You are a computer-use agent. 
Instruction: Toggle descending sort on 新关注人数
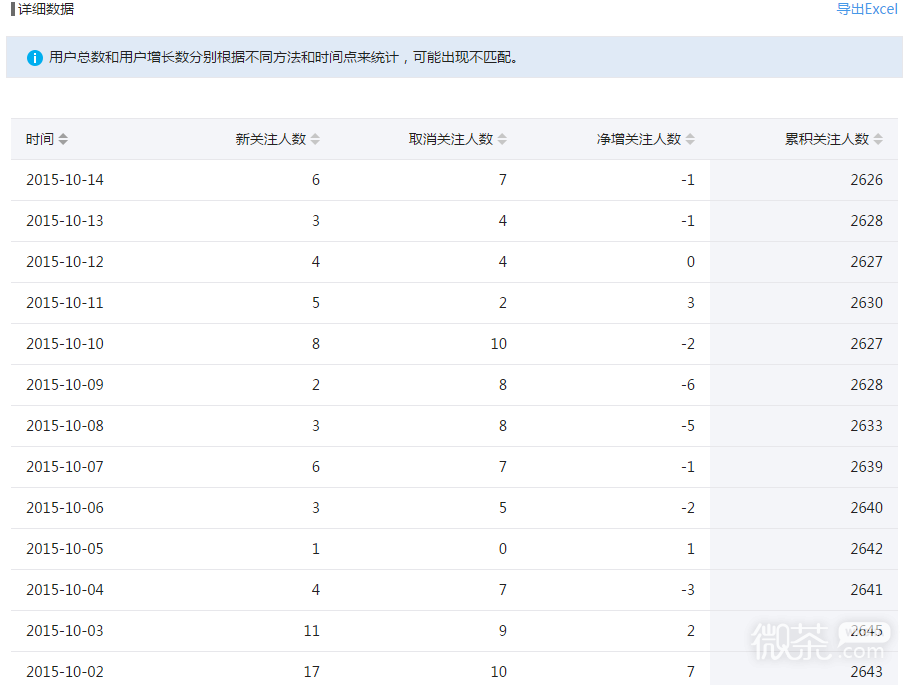[316, 143]
